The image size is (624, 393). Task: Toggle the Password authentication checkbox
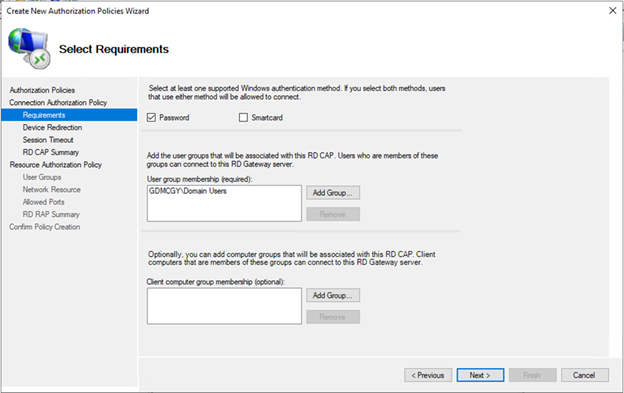[x=151, y=117]
